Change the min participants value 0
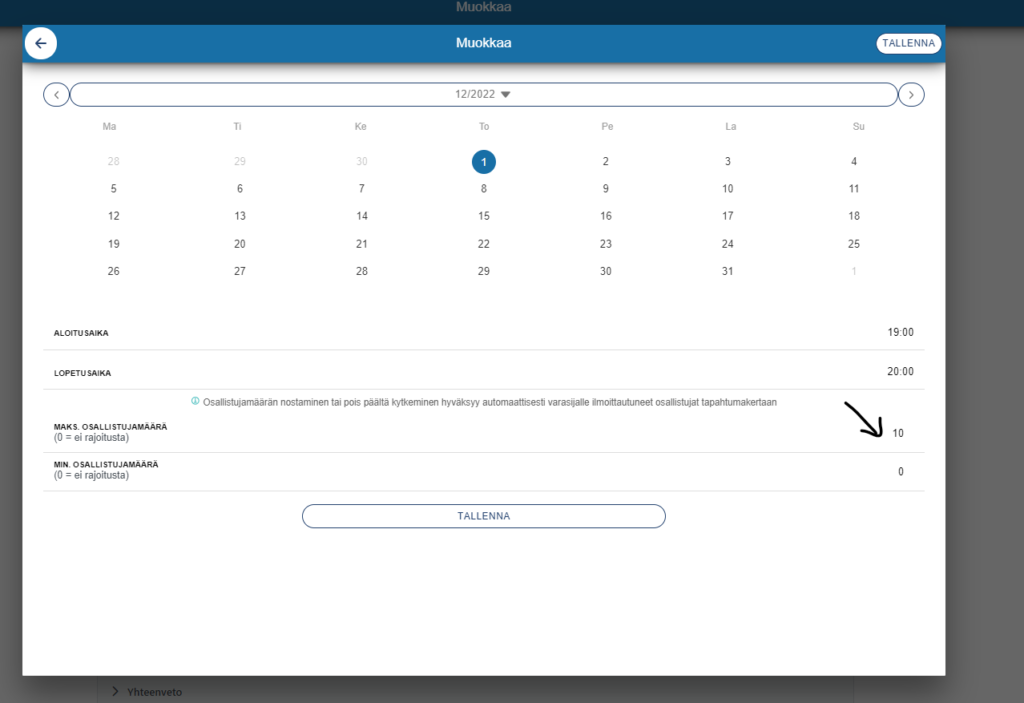The image size is (1024, 703). [901, 472]
